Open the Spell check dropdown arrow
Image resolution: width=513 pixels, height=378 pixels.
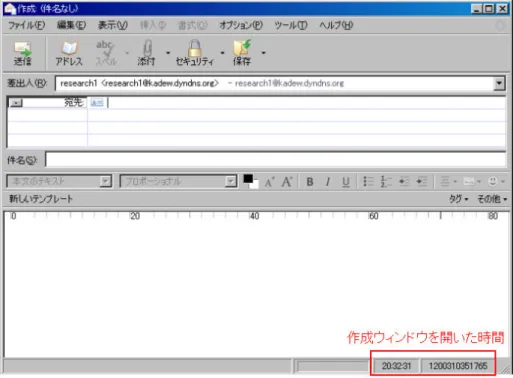point(127,53)
